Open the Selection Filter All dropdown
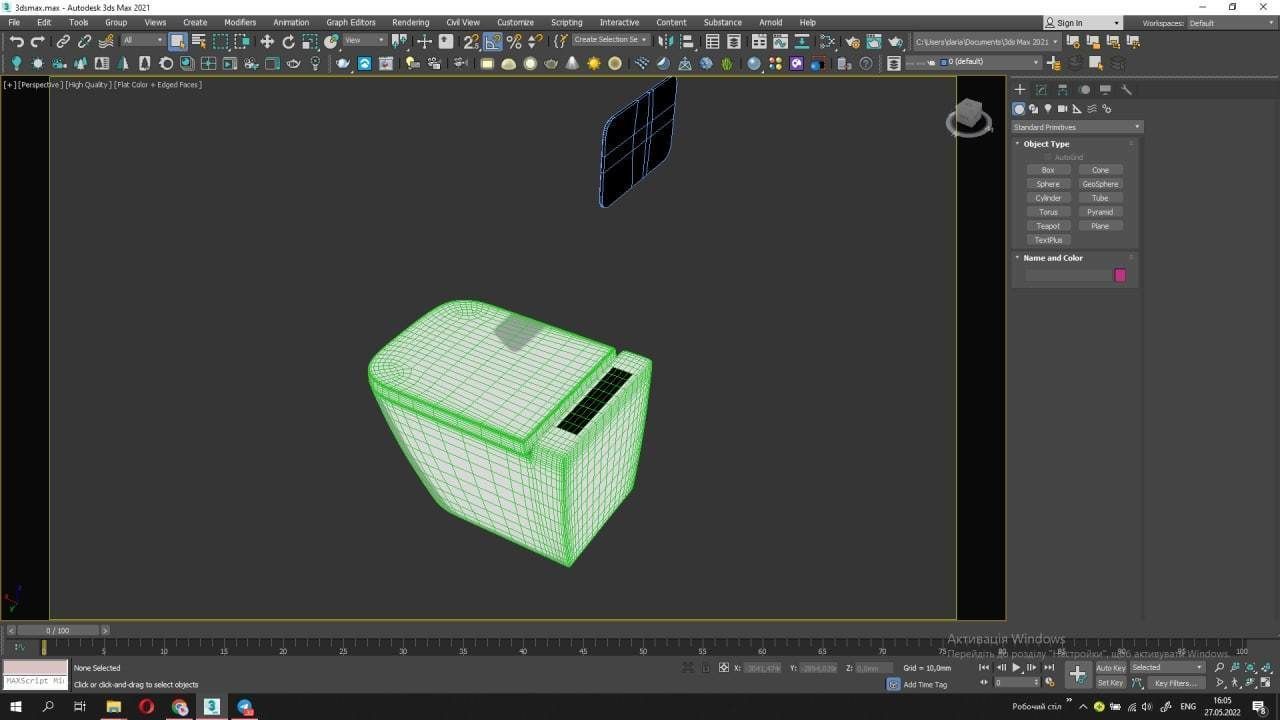Viewport: 1280px width, 720px height. click(143, 40)
